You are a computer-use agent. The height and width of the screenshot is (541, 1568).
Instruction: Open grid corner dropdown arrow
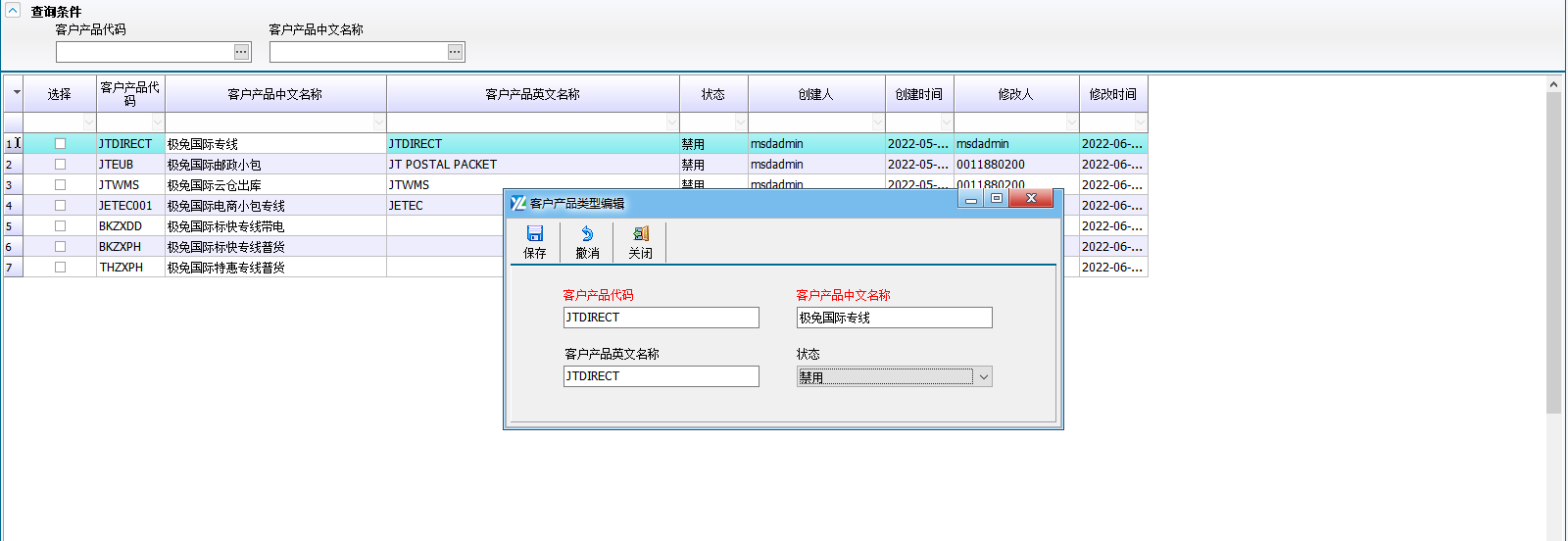[17, 94]
